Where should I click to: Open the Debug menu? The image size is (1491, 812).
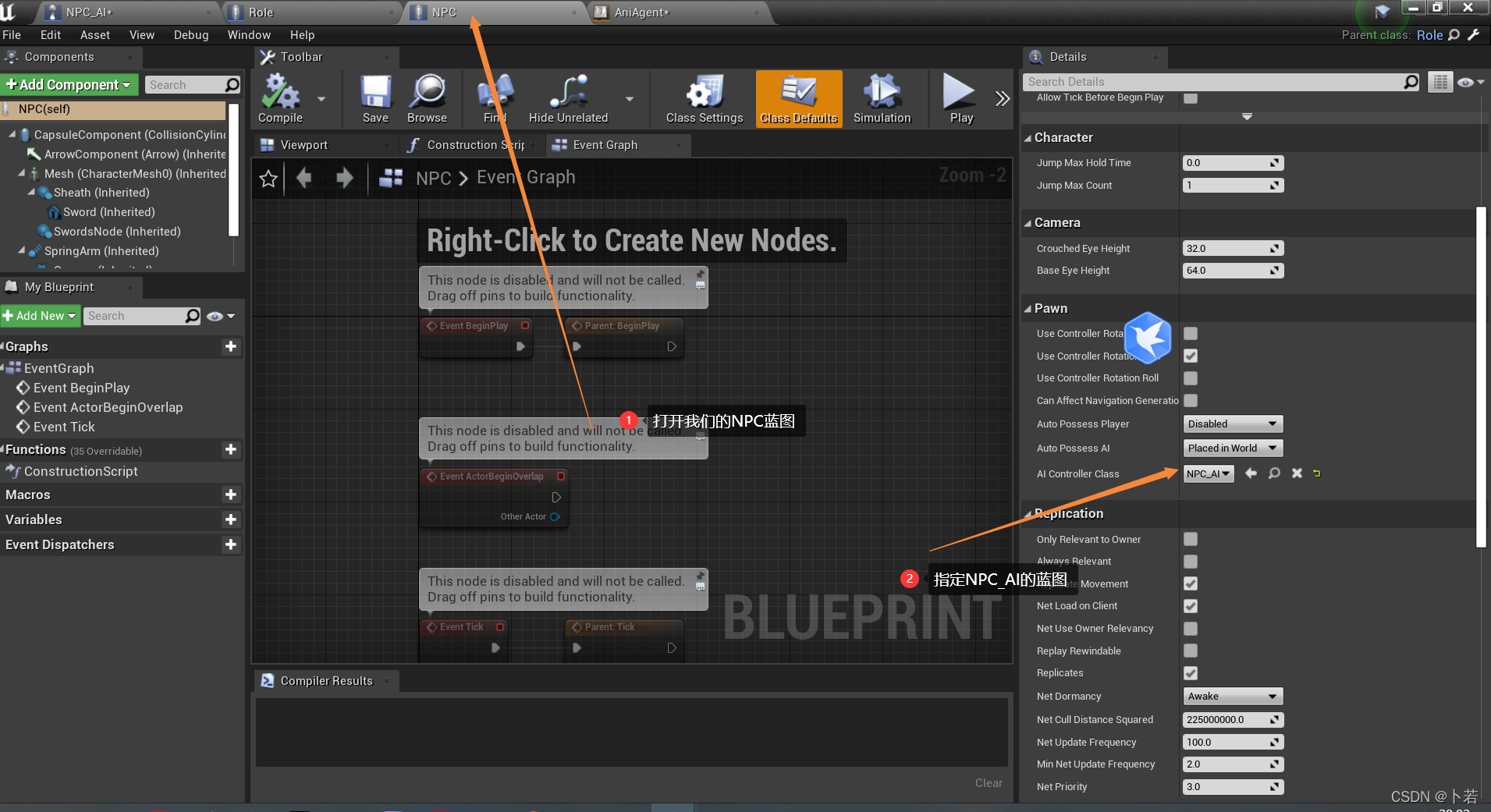point(191,35)
